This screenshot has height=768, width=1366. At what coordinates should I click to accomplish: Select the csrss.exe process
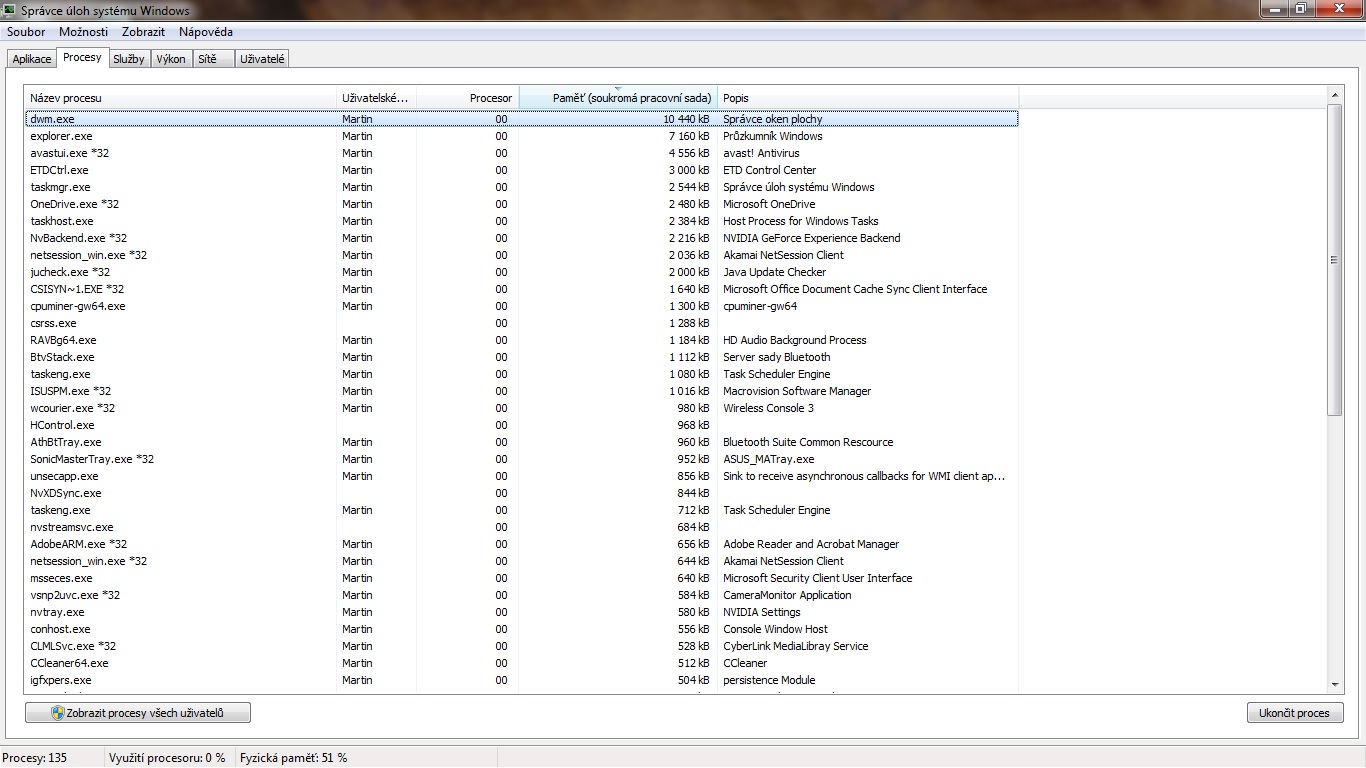[x=521, y=323]
